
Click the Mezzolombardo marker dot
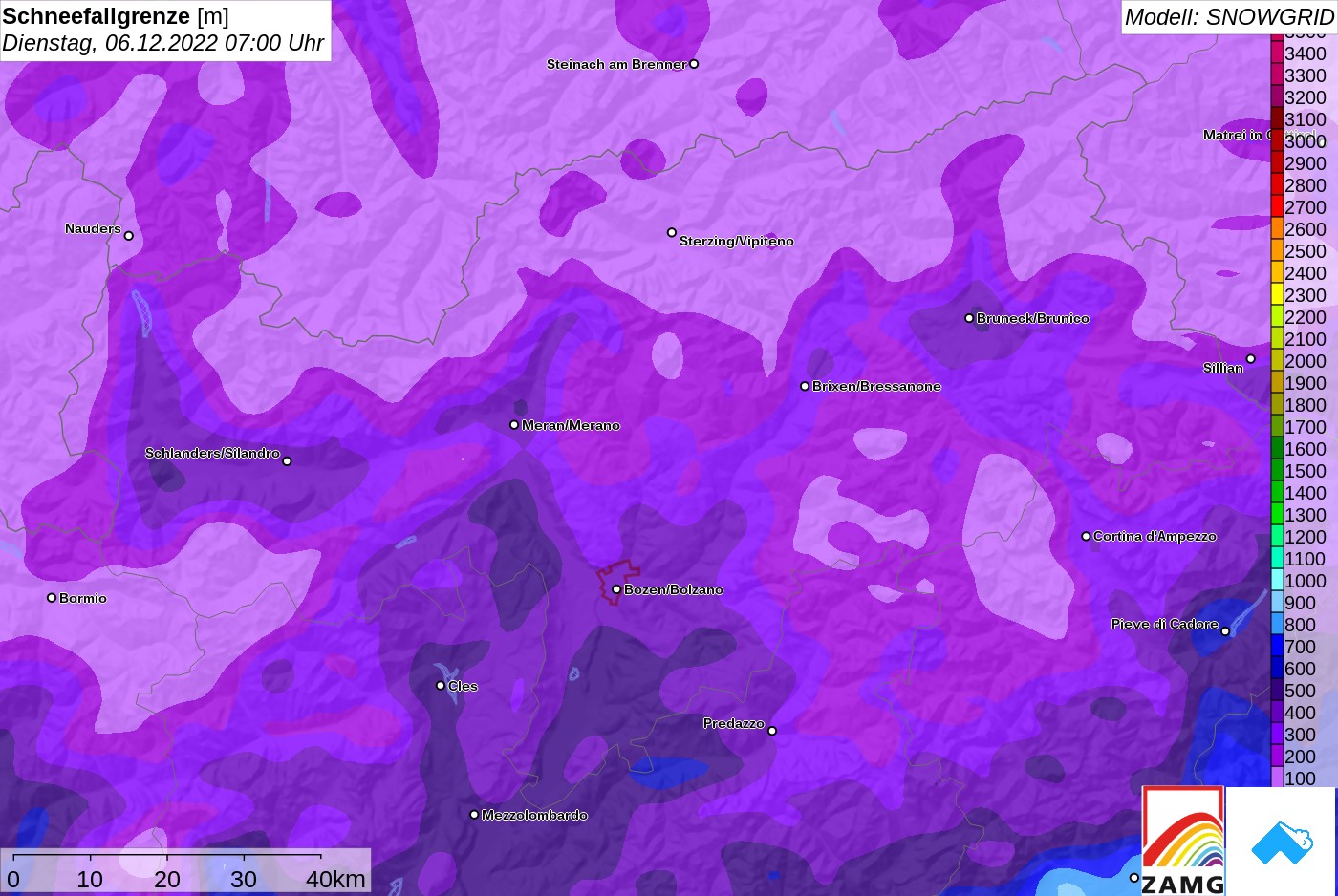[x=474, y=815]
